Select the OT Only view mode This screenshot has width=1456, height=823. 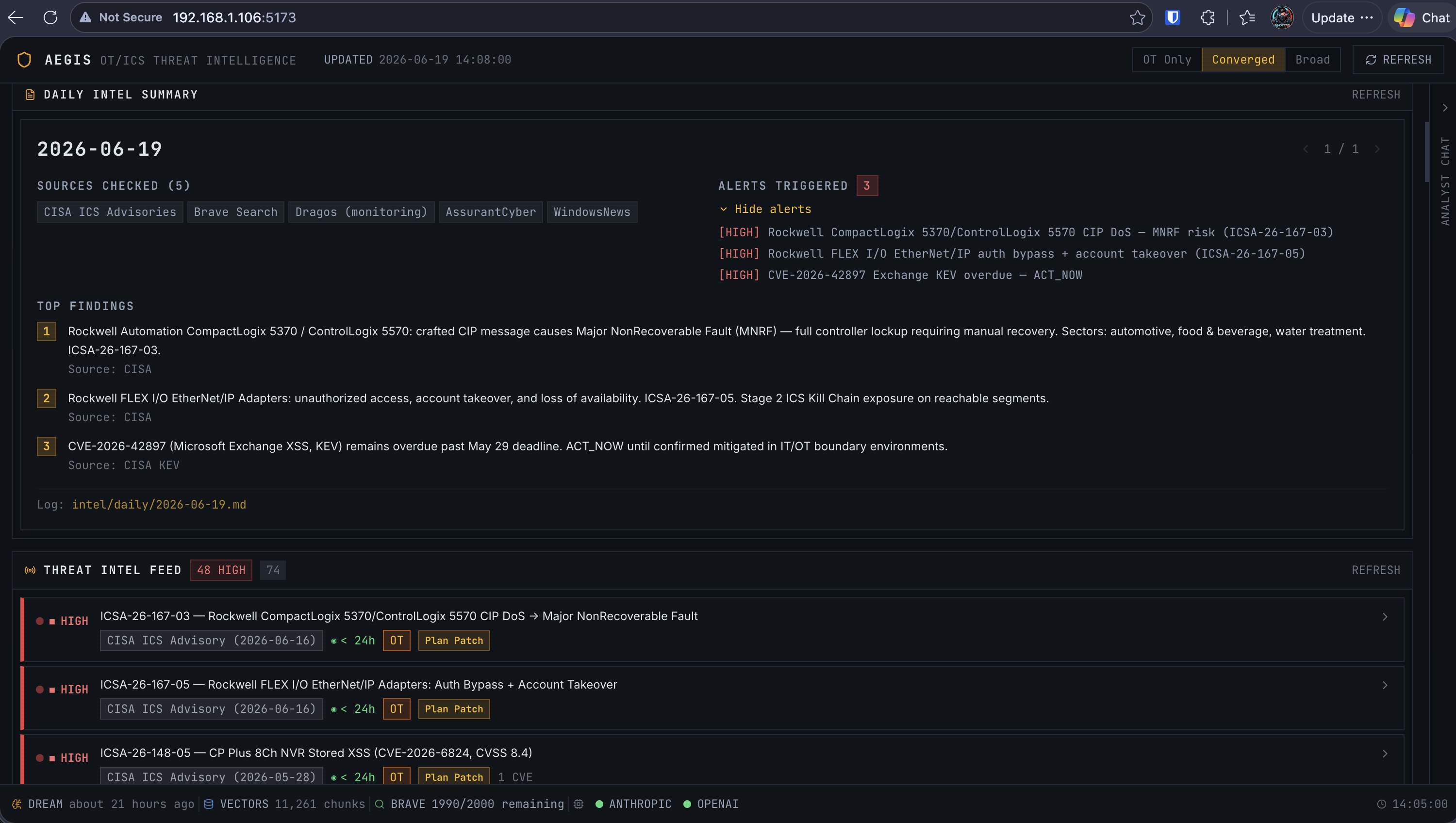coord(1167,60)
